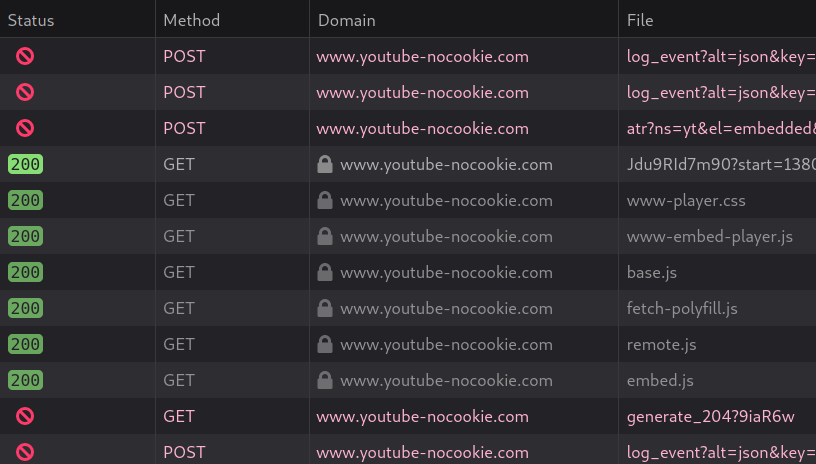Screen dimensions: 816x464
Task: Click the blocked icon in the atr?ns=yt row
Action: (x=25, y=128)
